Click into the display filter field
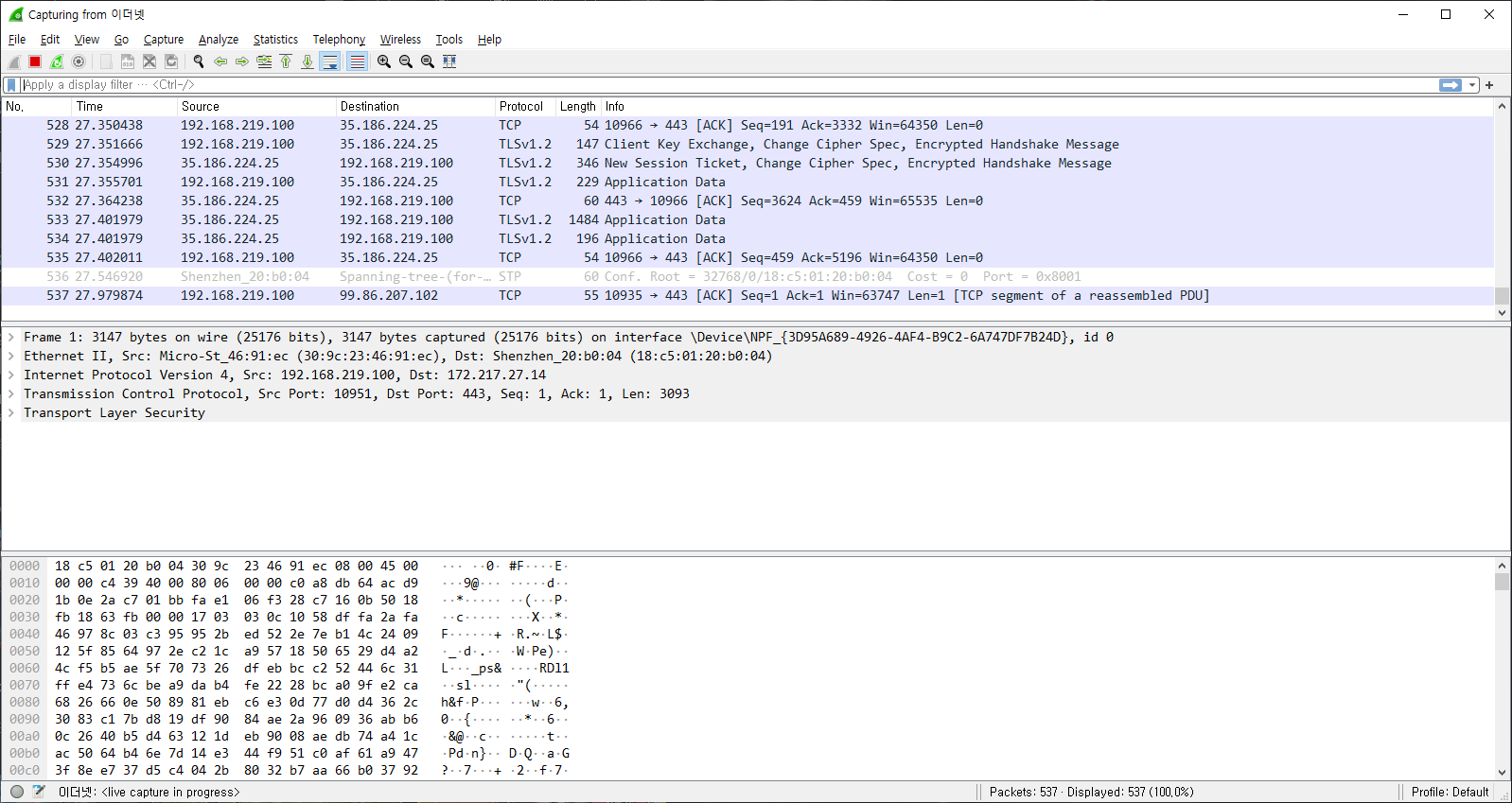The height and width of the screenshot is (803, 1512). [x=727, y=85]
